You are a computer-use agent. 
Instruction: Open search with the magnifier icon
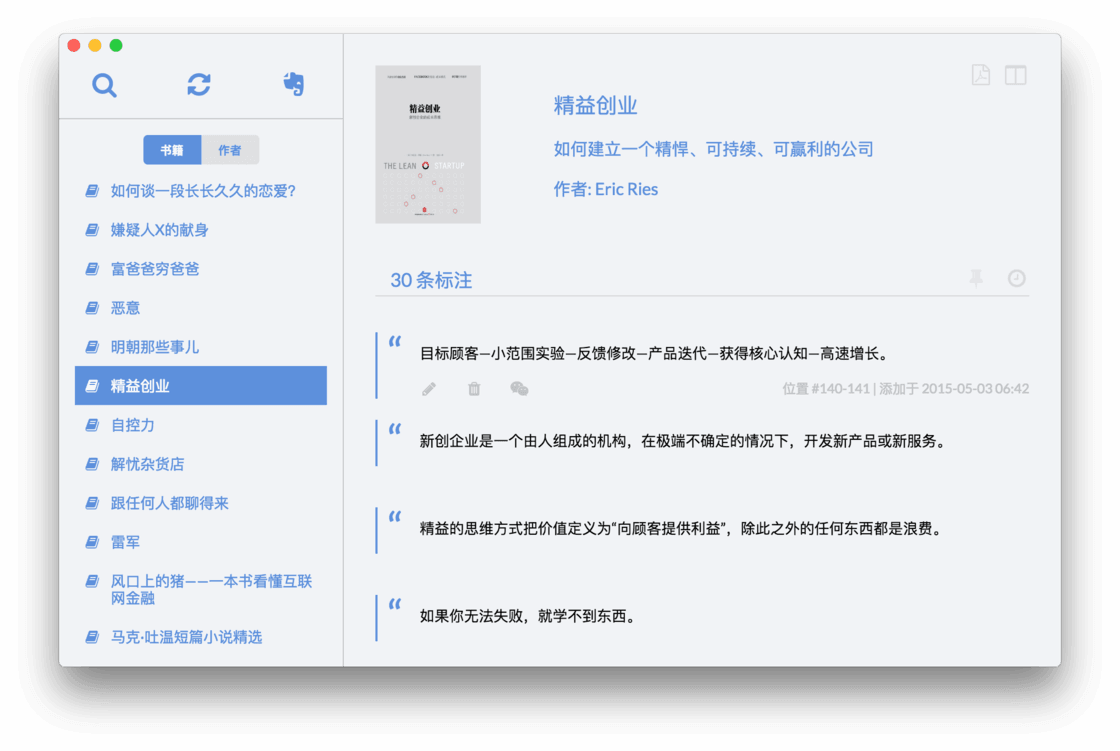pos(105,85)
